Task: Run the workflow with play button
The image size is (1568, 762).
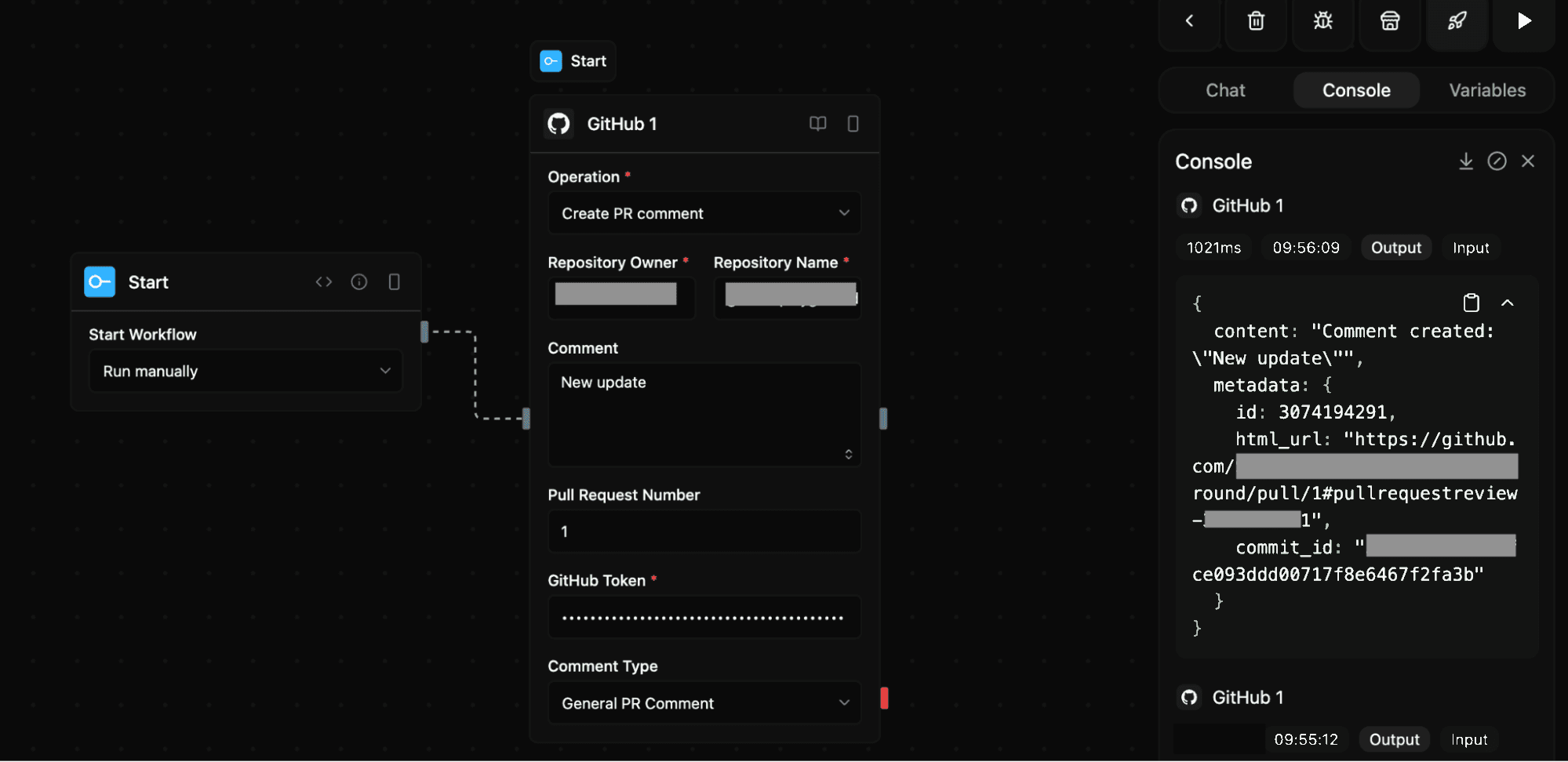Action: (1523, 21)
